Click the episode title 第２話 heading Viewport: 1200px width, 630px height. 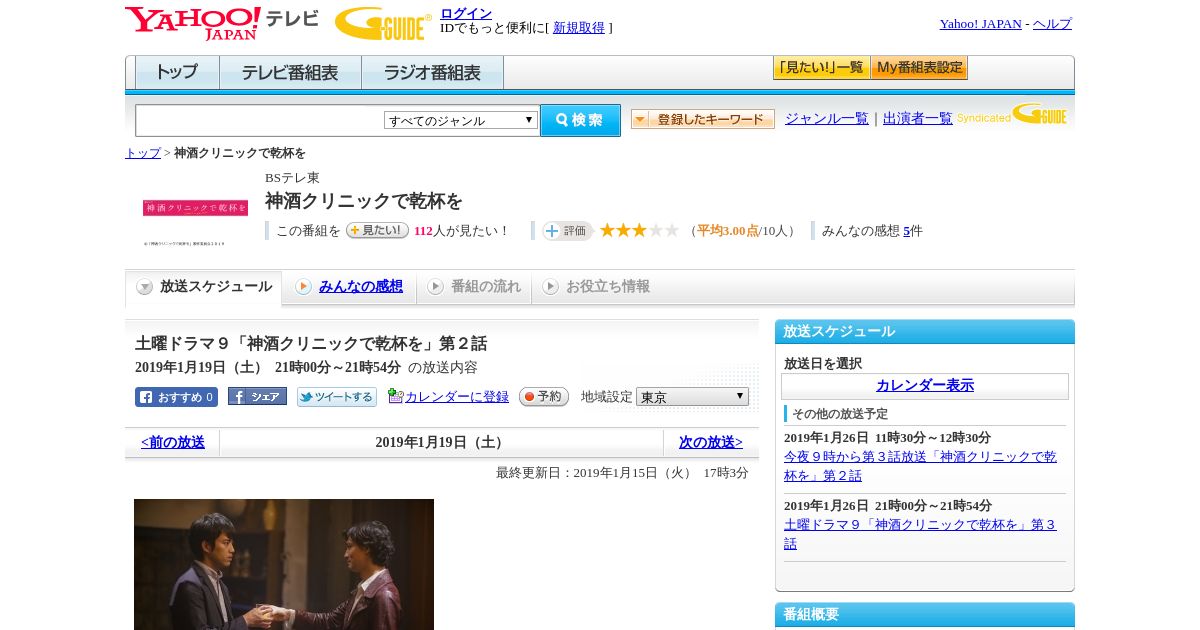click(x=311, y=344)
